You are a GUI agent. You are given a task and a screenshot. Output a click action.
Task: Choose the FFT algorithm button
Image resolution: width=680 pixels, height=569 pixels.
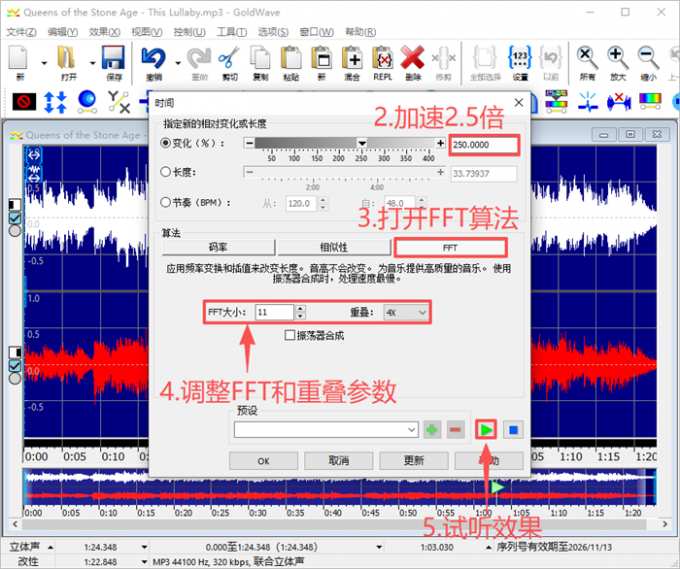coord(450,248)
